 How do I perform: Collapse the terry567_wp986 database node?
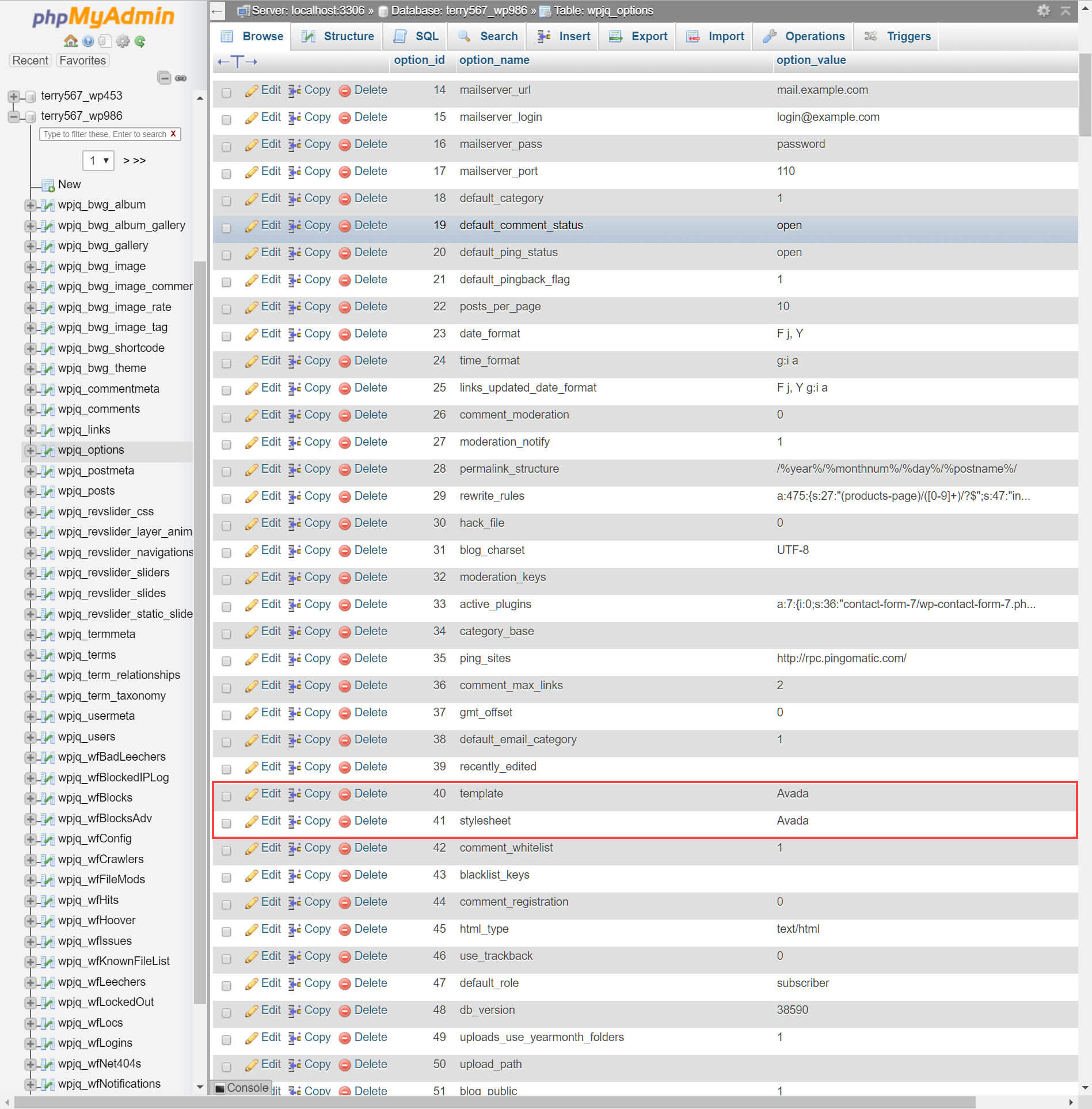(14, 116)
